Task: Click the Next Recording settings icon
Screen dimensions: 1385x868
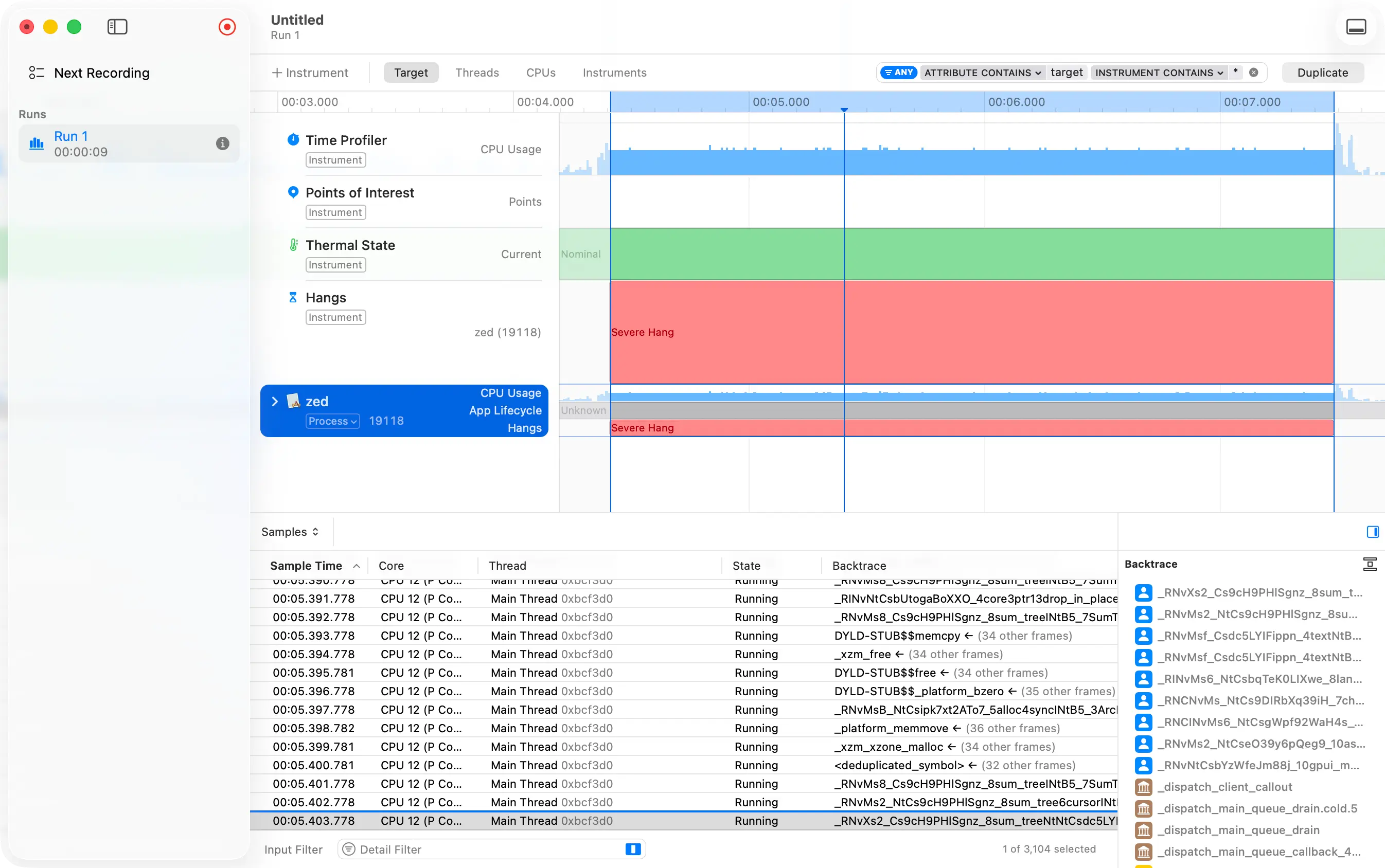Action: tap(36, 73)
